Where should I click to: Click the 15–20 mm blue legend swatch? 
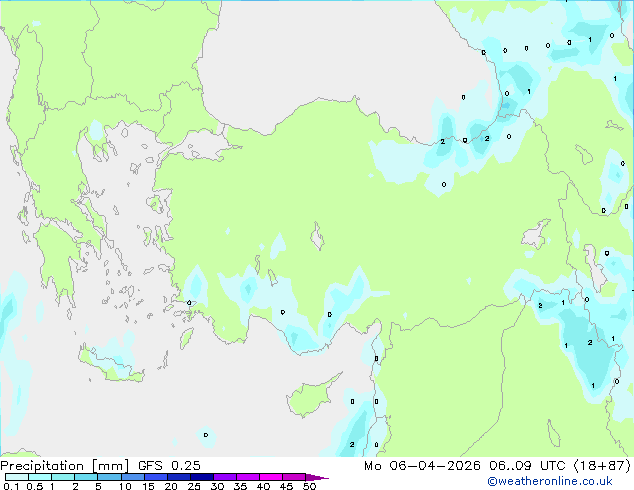coord(155,477)
